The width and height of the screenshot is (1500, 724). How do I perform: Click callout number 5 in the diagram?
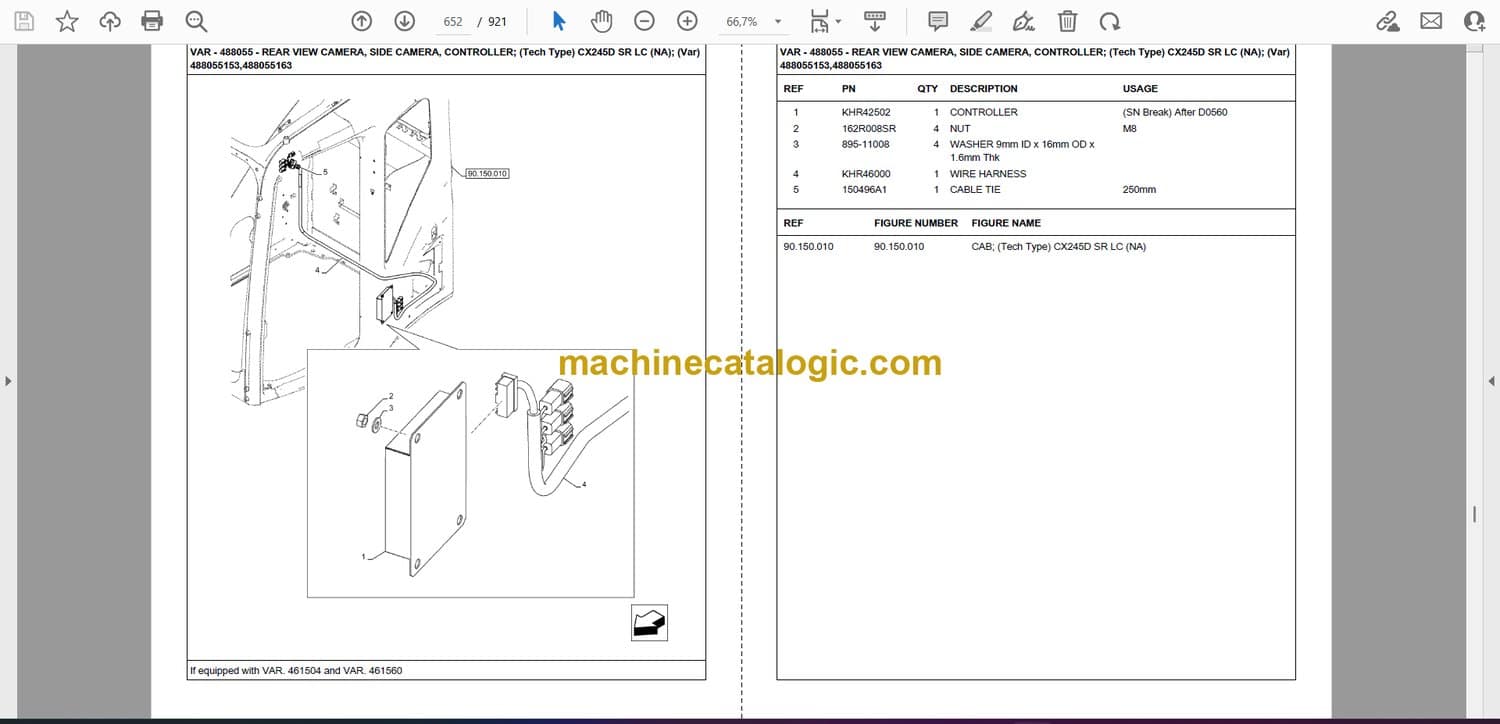coord(324,173)
